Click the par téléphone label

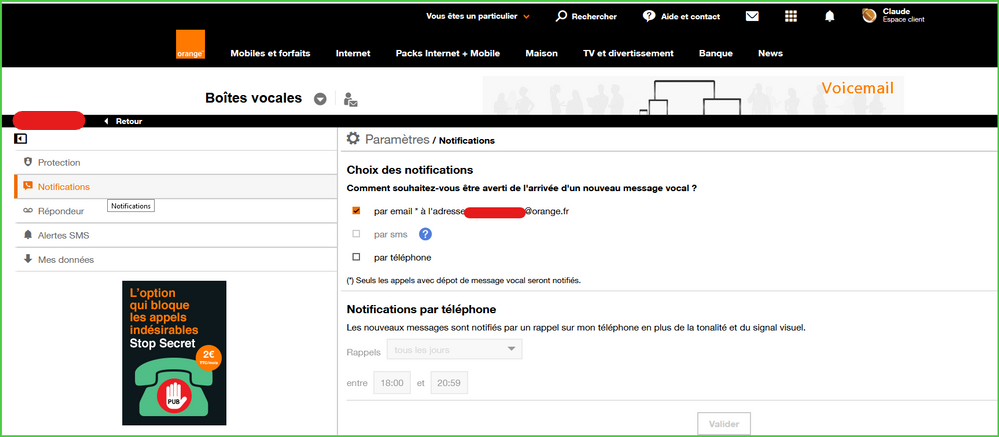pyautogui.click(x=403, y=257)
